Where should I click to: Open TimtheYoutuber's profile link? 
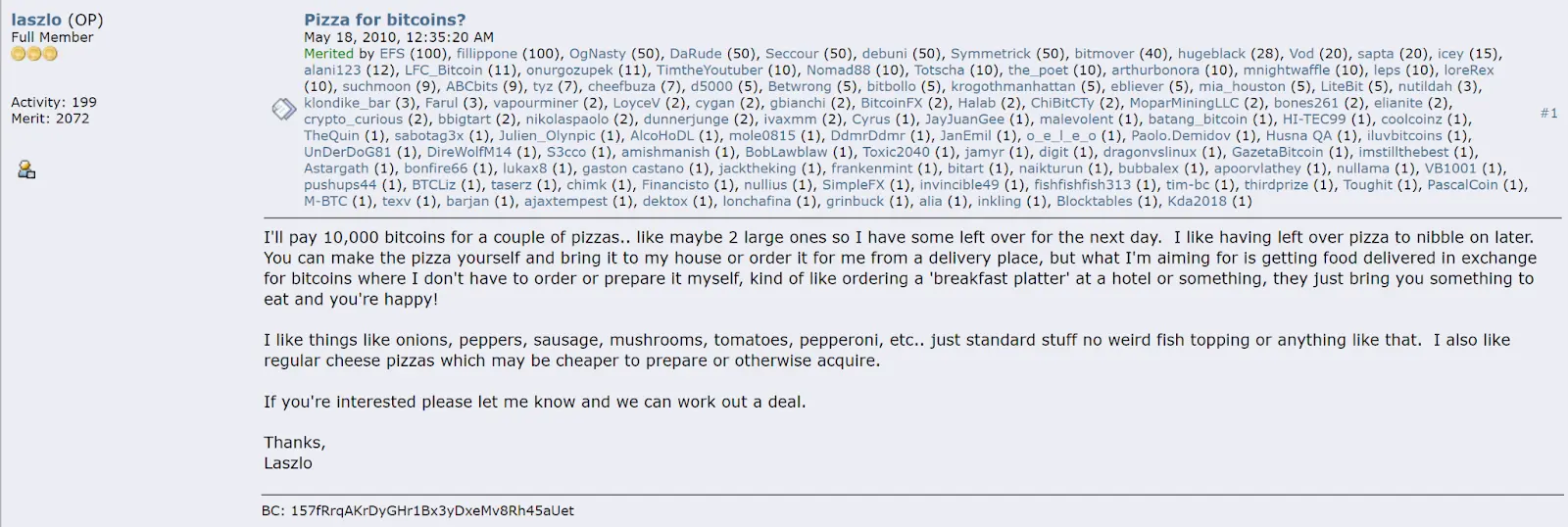click(x=710, y=71)
